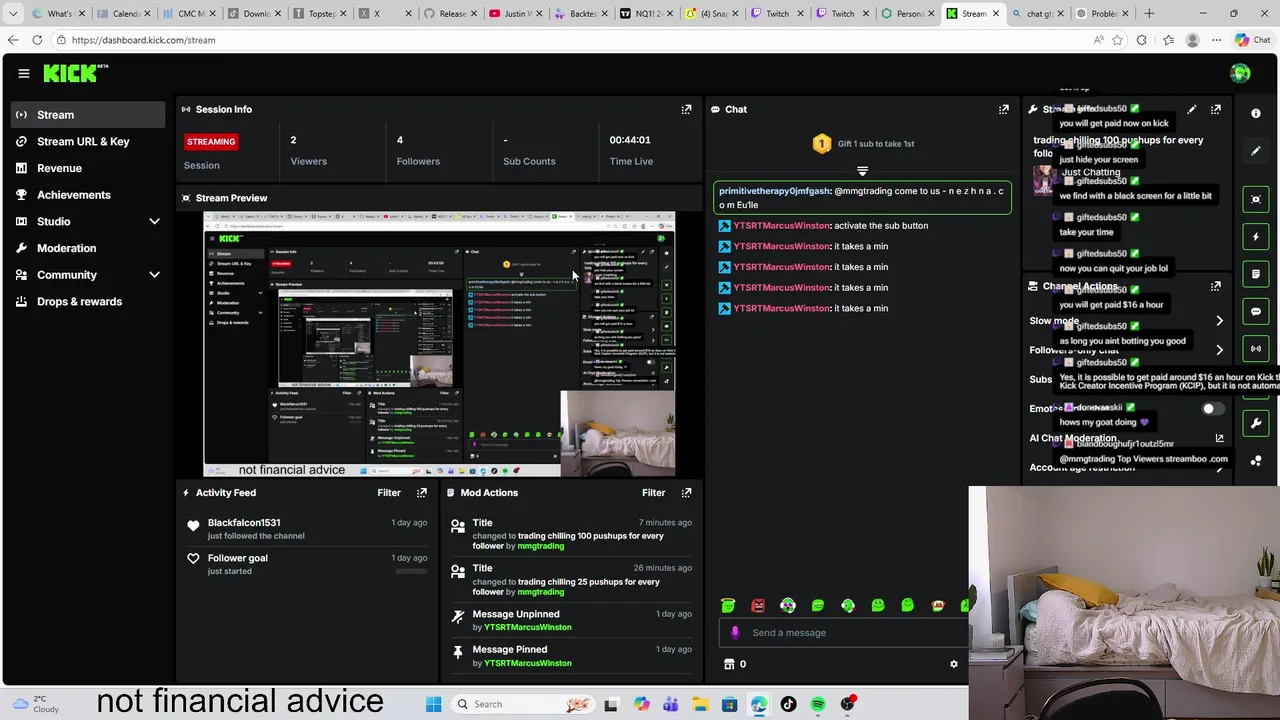Click the lightning bolt icon in right toolbar
Viewport: 1280px width, 720px height.
tap(1256, 237)
